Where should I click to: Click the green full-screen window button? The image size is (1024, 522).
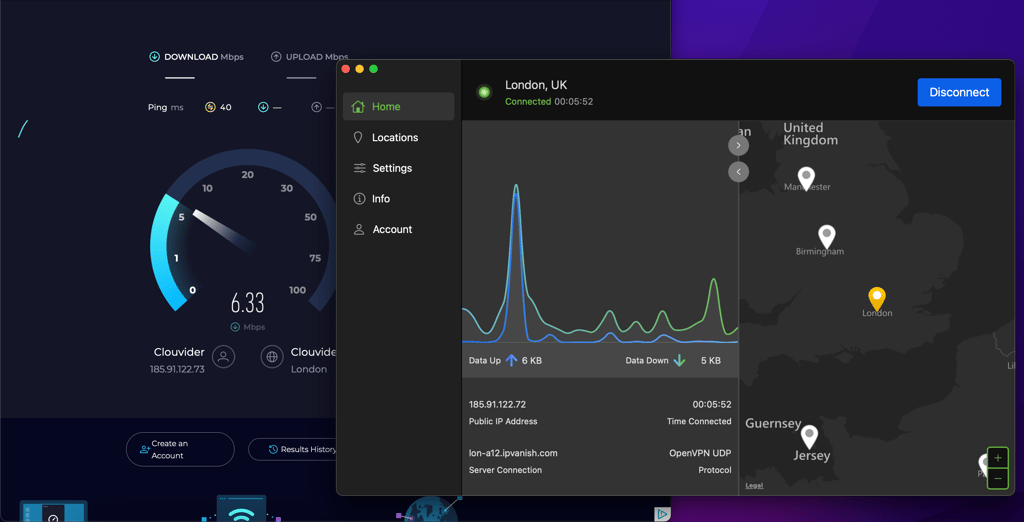click(374, 69)
